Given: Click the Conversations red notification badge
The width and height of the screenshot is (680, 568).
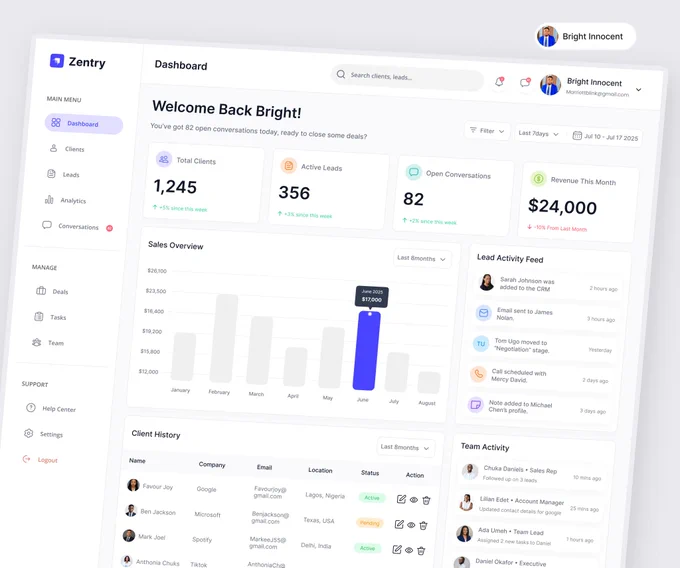Looking at the screenshot, I should [110, 228].
